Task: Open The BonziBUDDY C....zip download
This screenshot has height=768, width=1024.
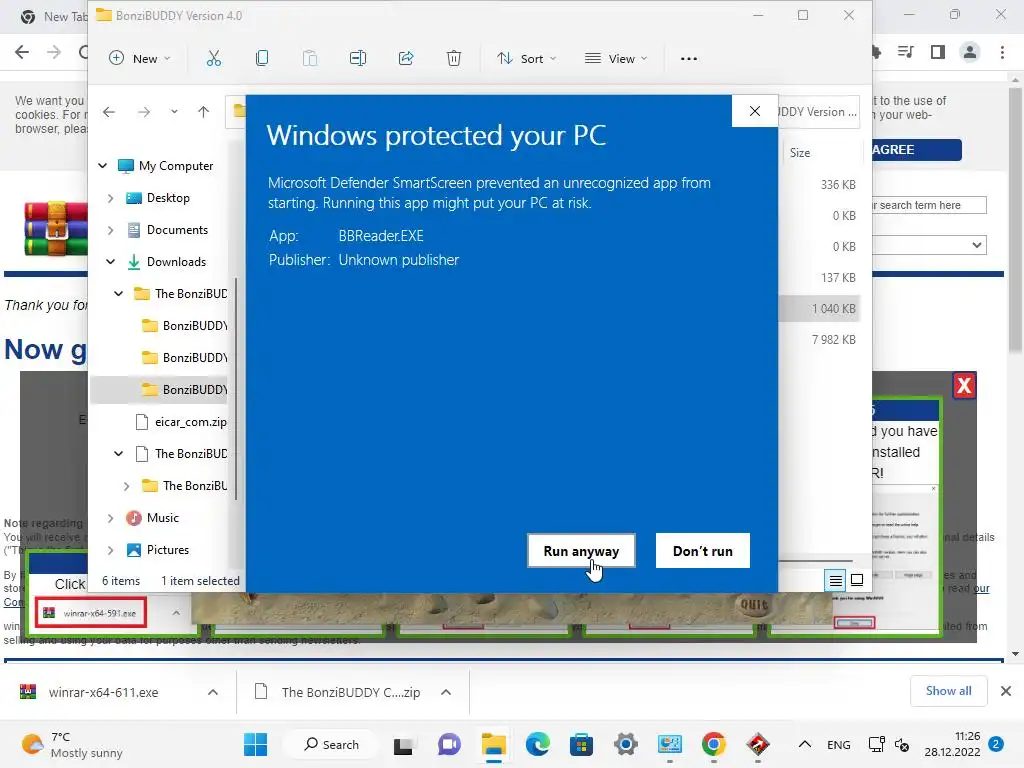Action: (x=338, y=692)
